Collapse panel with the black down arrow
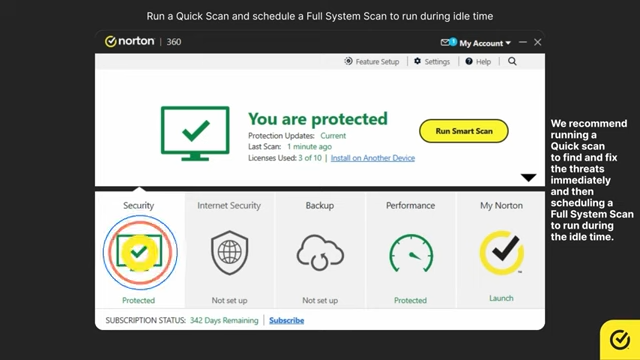 click(528, 178)
